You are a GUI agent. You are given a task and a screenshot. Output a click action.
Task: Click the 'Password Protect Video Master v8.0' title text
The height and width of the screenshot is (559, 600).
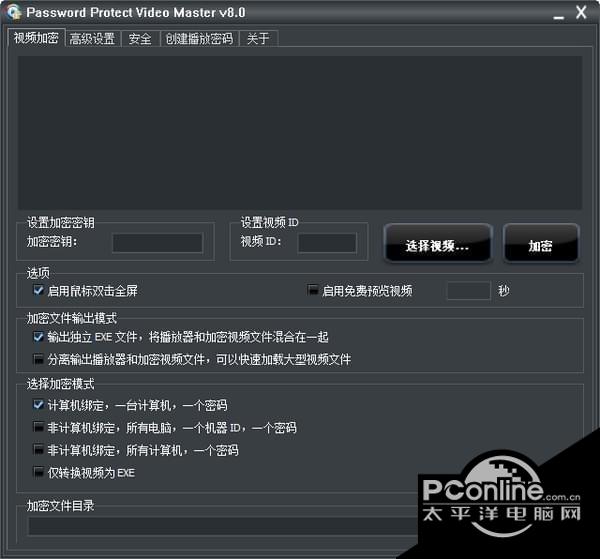pos(136,13)
